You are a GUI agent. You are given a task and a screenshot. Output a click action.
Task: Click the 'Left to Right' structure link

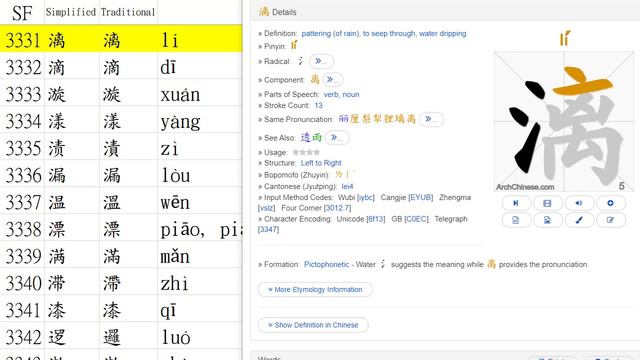321,163
